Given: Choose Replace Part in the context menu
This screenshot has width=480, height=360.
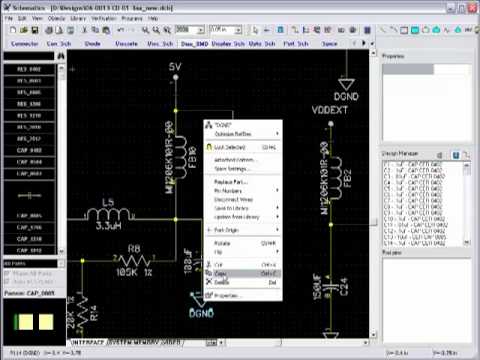Looking at the screenshot, I should coord(243,182).
